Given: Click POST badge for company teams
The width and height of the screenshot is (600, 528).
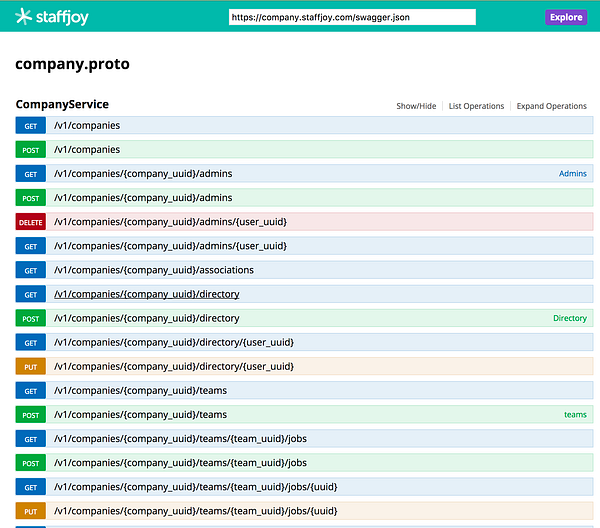Looking at the screenshot, I should pyautogui.click(x=31, y=415).
